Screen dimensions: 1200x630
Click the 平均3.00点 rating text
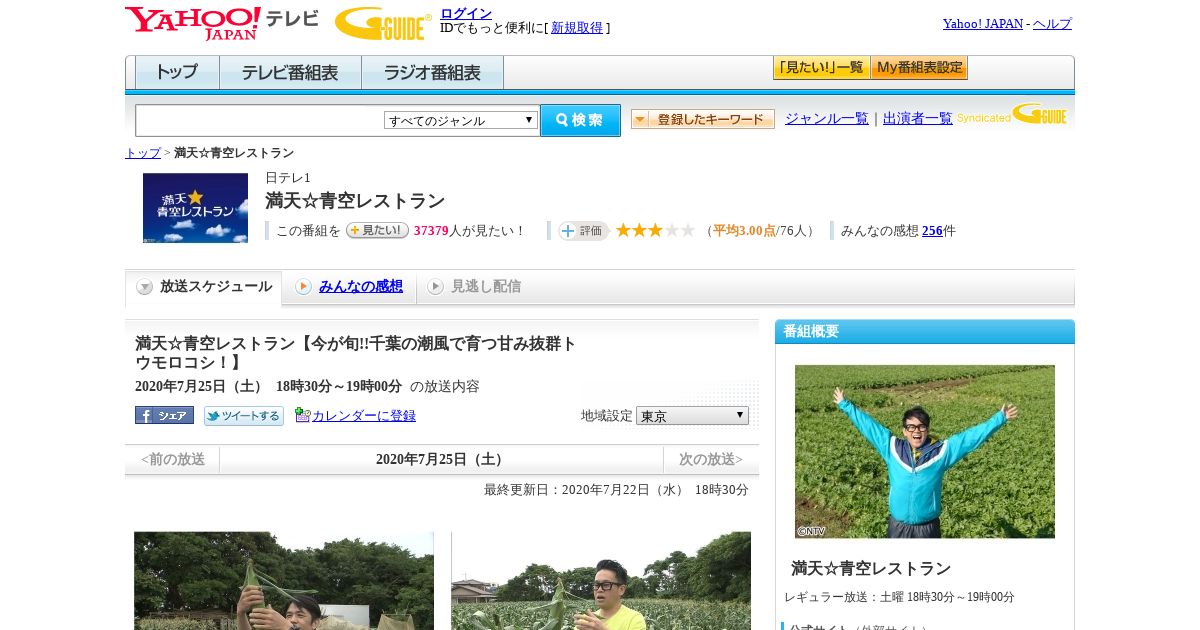744,231
